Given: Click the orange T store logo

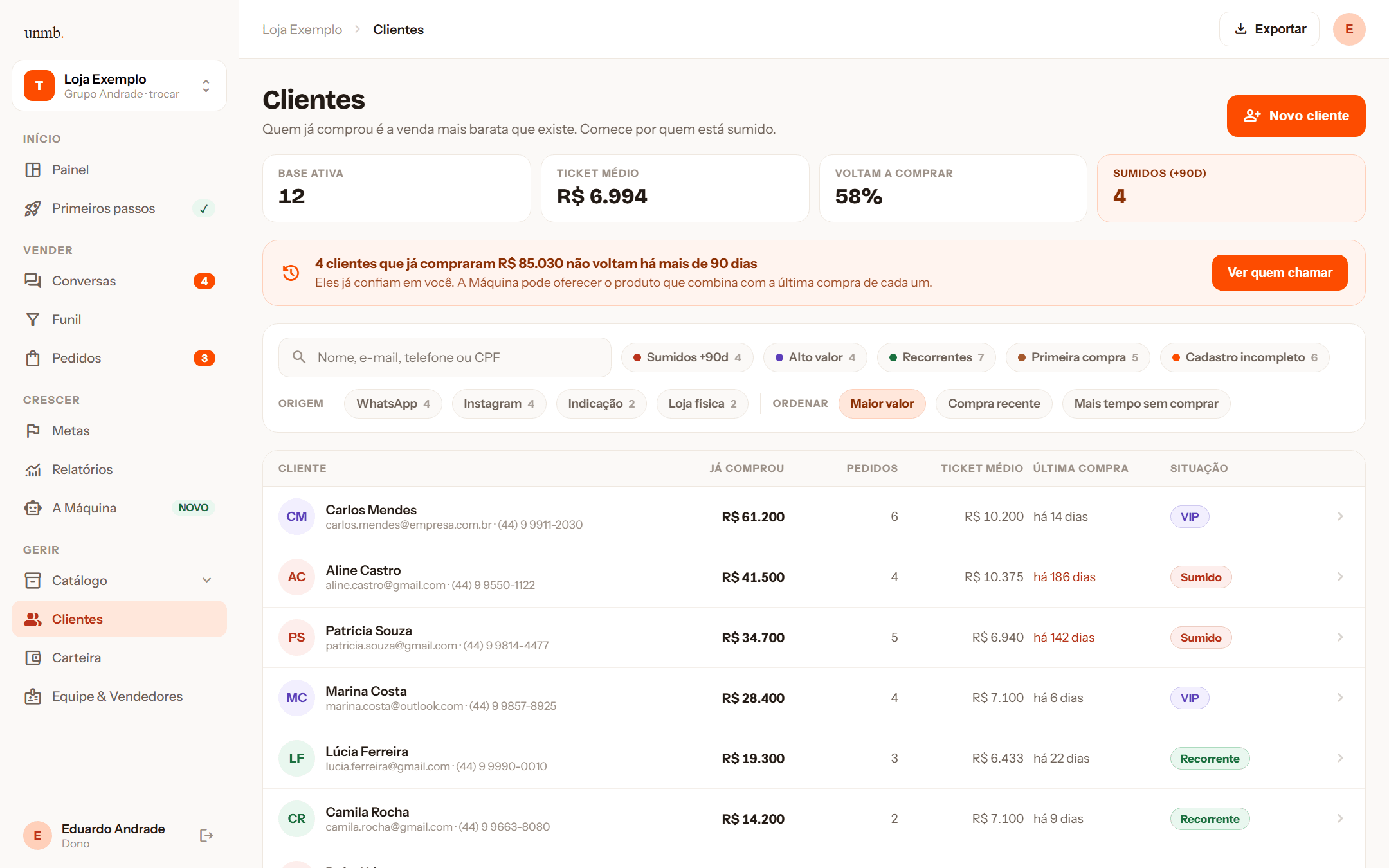Looking at the screenshot, I should click(39, 86).
